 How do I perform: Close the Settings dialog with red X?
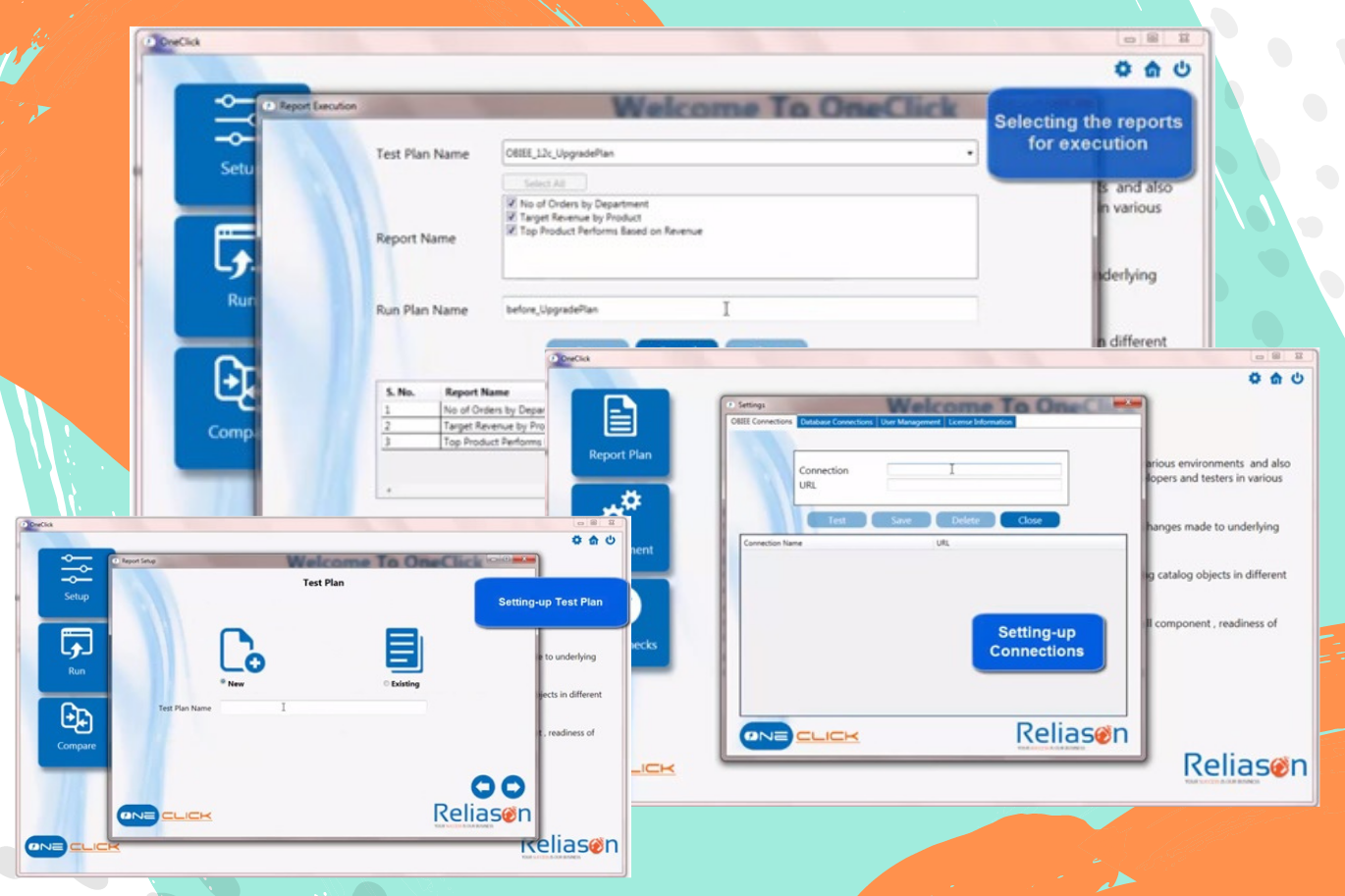pos(1129,403)
